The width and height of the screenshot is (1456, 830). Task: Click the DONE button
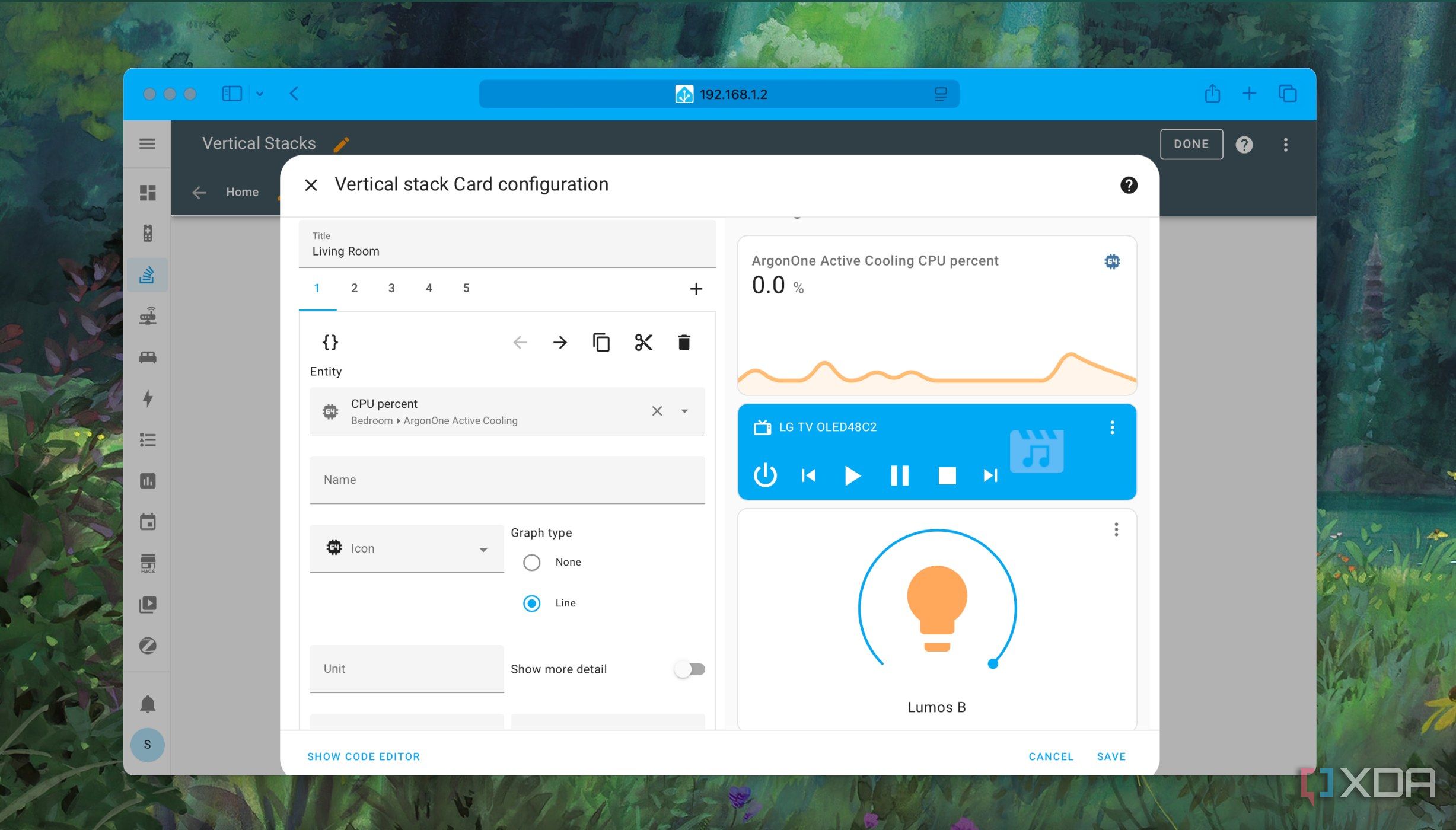1191,144
